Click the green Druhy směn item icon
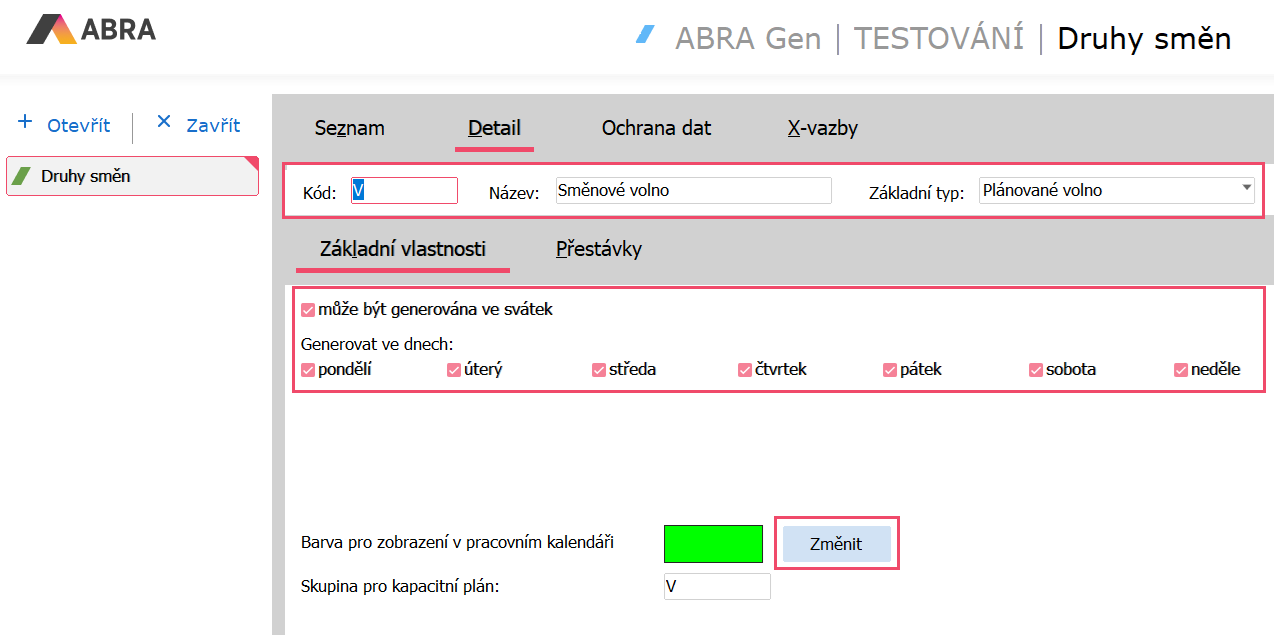Viewport: 1274px width, 635px height. [20, 176]
